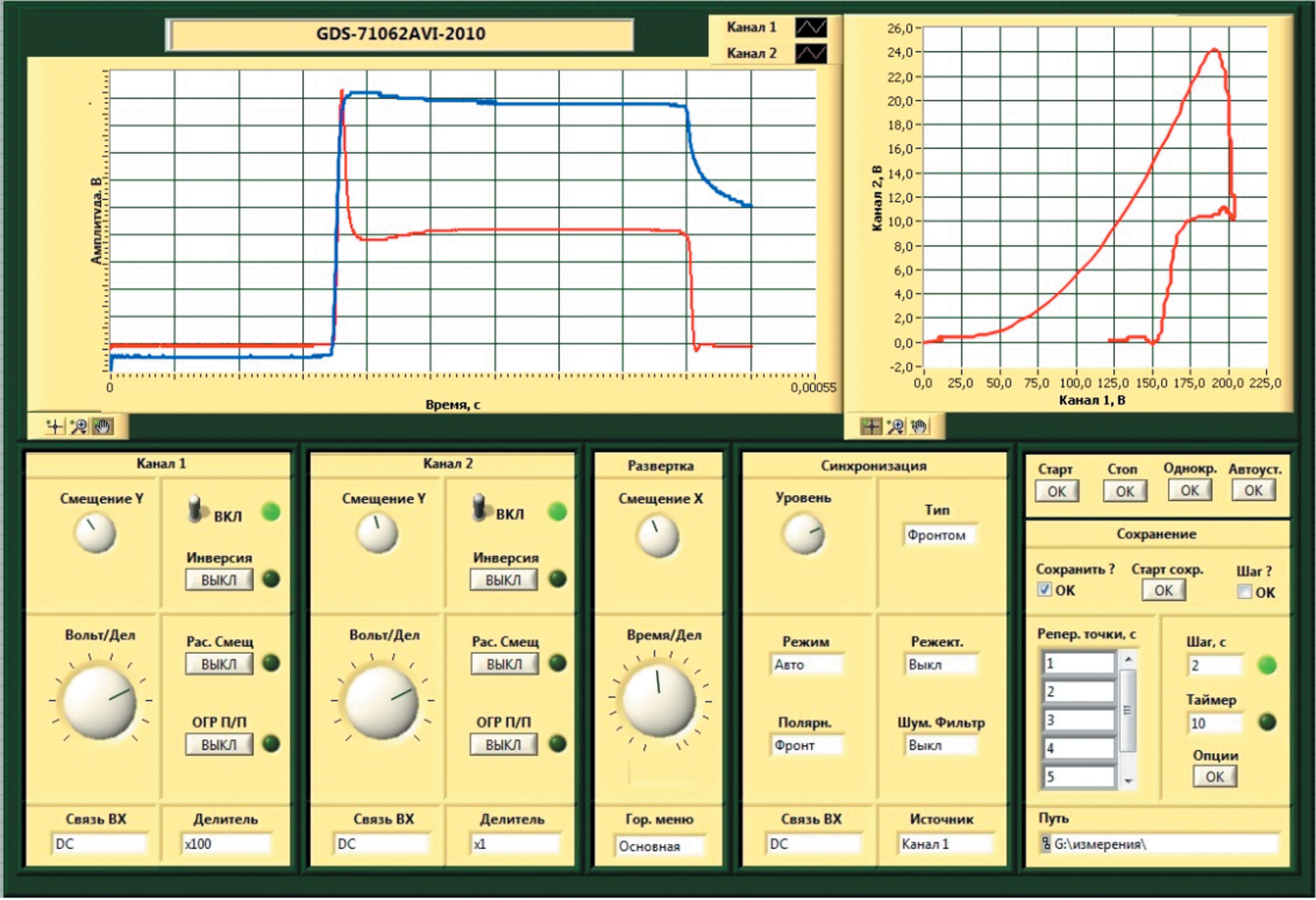Open the Режим selector showing Авто
The width and height of the screenshot is (1316, 900).
(x=807, y=664)
